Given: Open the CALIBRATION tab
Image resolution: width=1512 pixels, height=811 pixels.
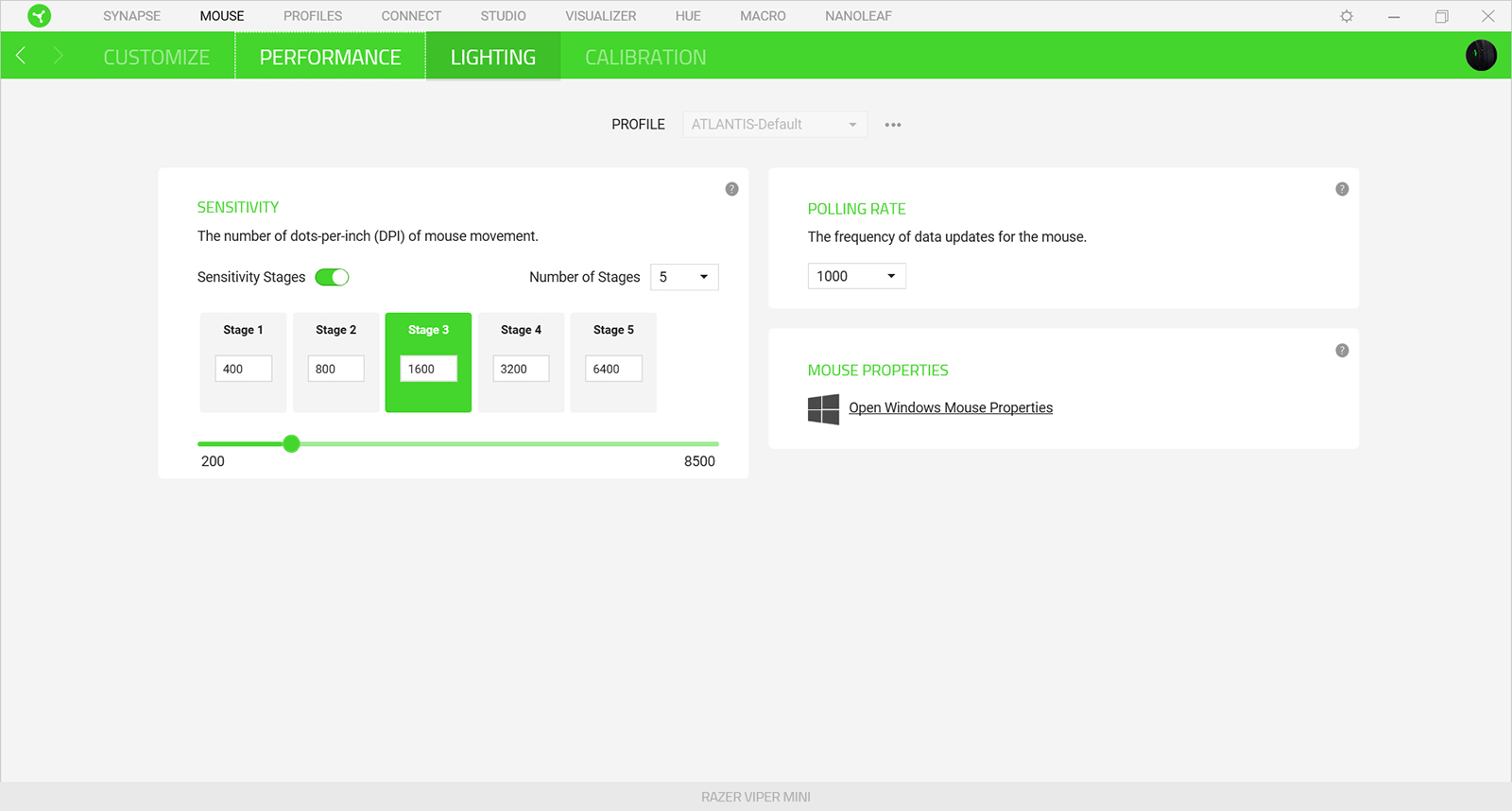Looking at the screenshot, I should tap(645, 57).
